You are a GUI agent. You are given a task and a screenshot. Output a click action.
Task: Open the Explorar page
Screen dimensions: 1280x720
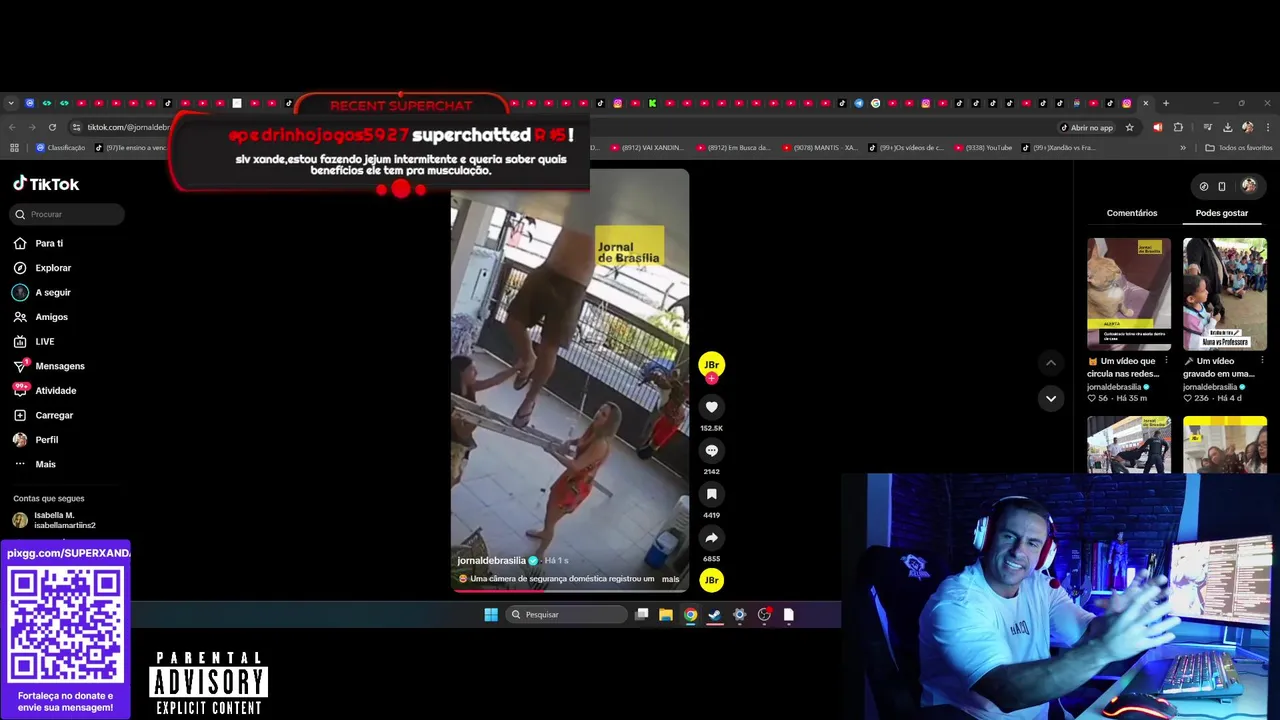(x=42, y=268)
